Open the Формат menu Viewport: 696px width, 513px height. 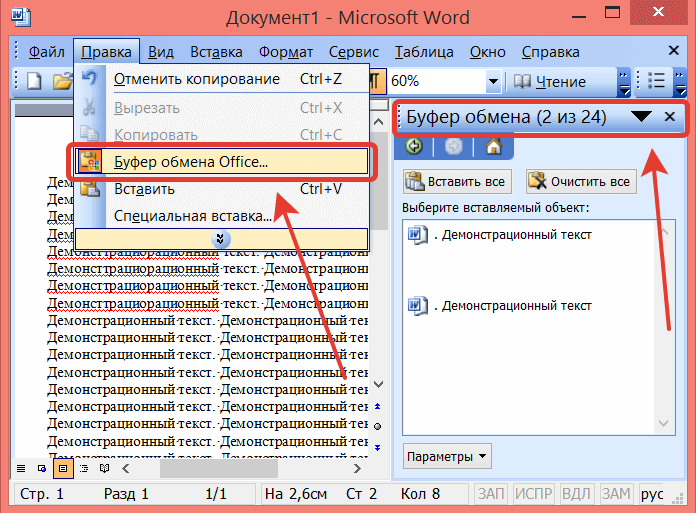pyautogui.click(x=286, y=52)
